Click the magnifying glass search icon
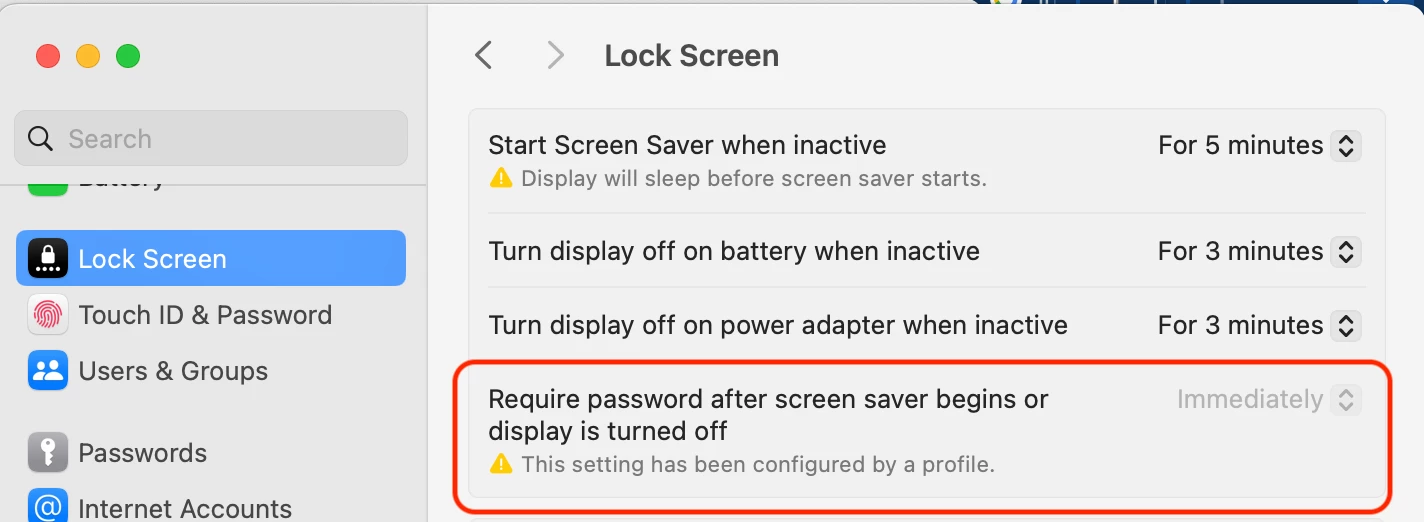The height and width of the screenshot is (522, 1424). point(41,138)
